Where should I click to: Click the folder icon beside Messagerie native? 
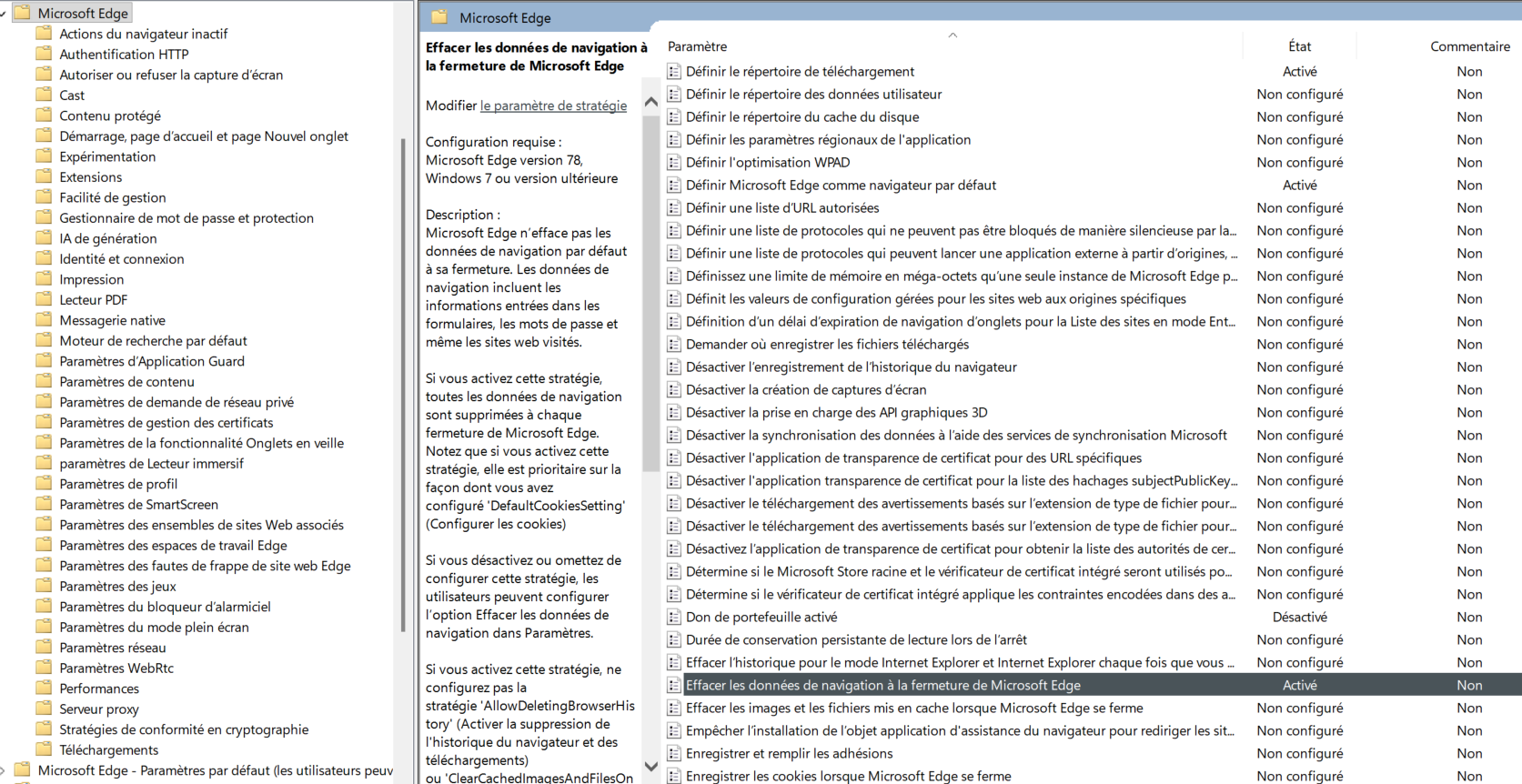(x=44, y=320)
